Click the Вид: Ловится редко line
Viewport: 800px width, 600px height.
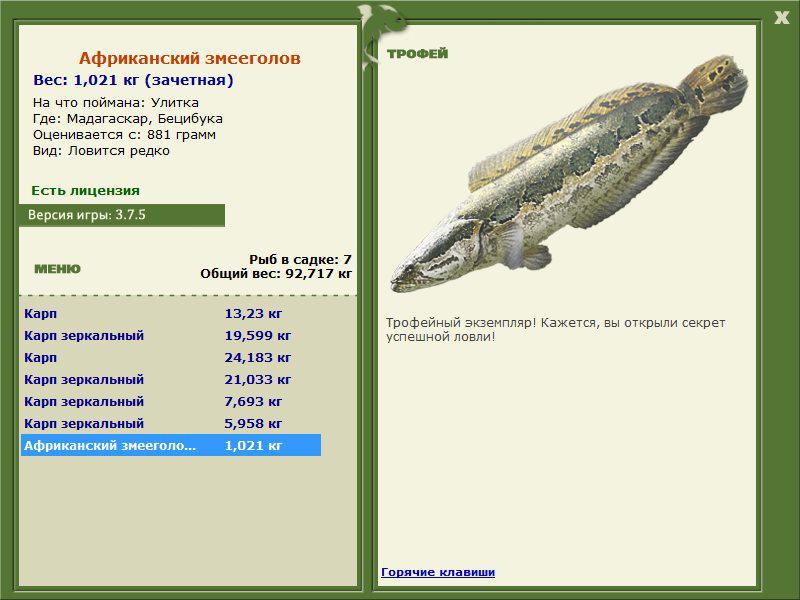pos(102,151)
